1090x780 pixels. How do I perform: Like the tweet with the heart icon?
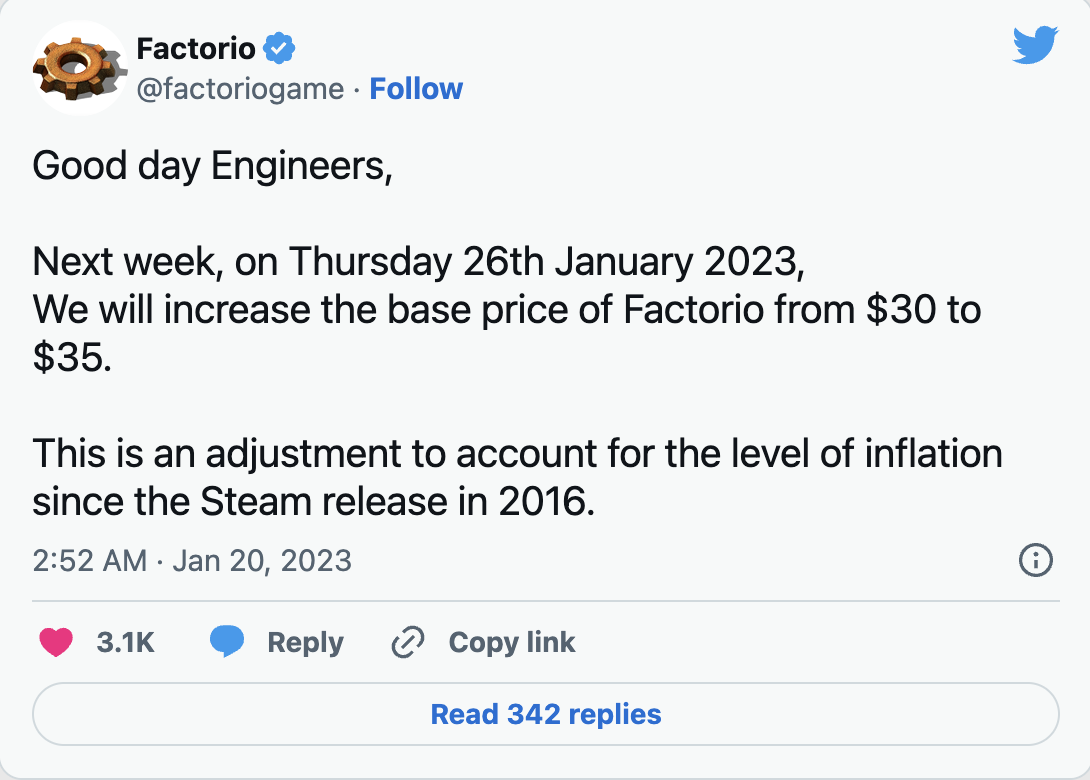56,642
